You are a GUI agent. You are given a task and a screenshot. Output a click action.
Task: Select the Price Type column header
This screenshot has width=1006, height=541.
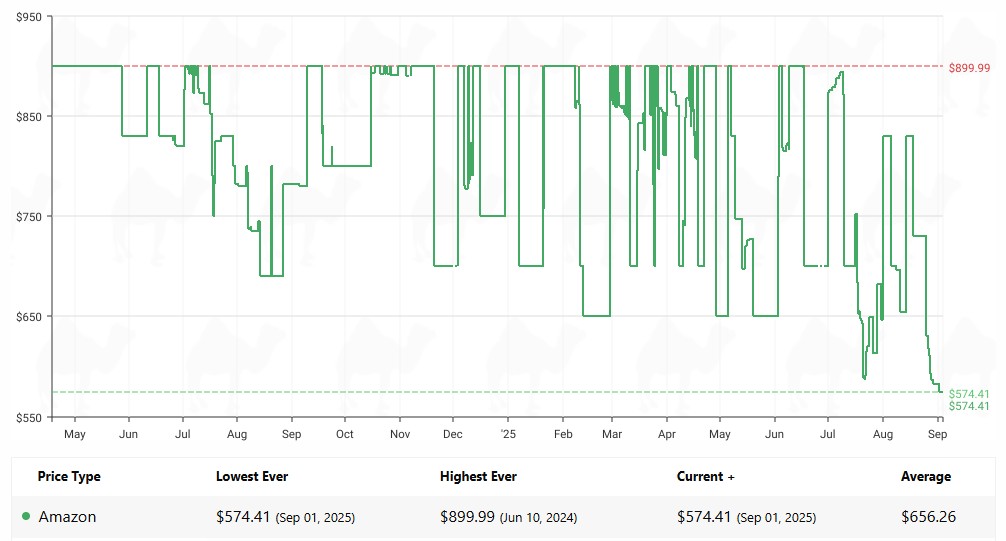coord(69,477)
